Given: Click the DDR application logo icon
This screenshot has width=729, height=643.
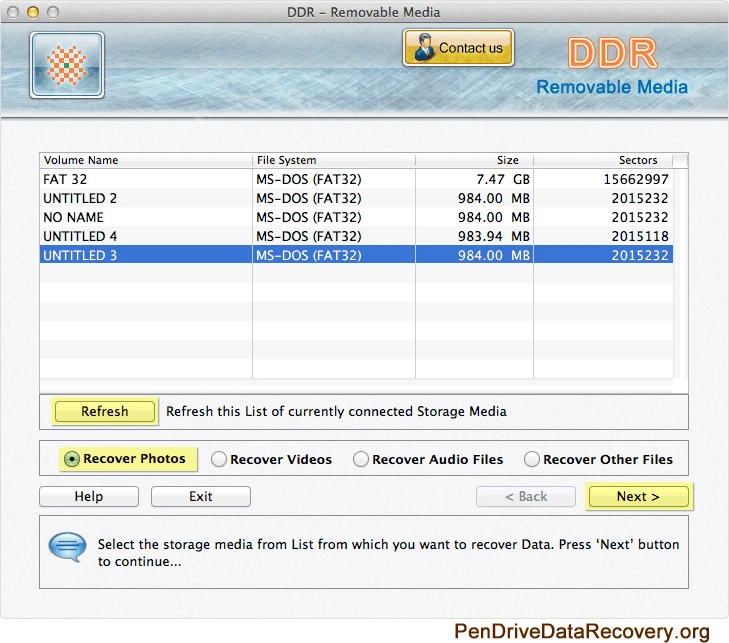Looking at the screenshot, I should coord(67,65).
